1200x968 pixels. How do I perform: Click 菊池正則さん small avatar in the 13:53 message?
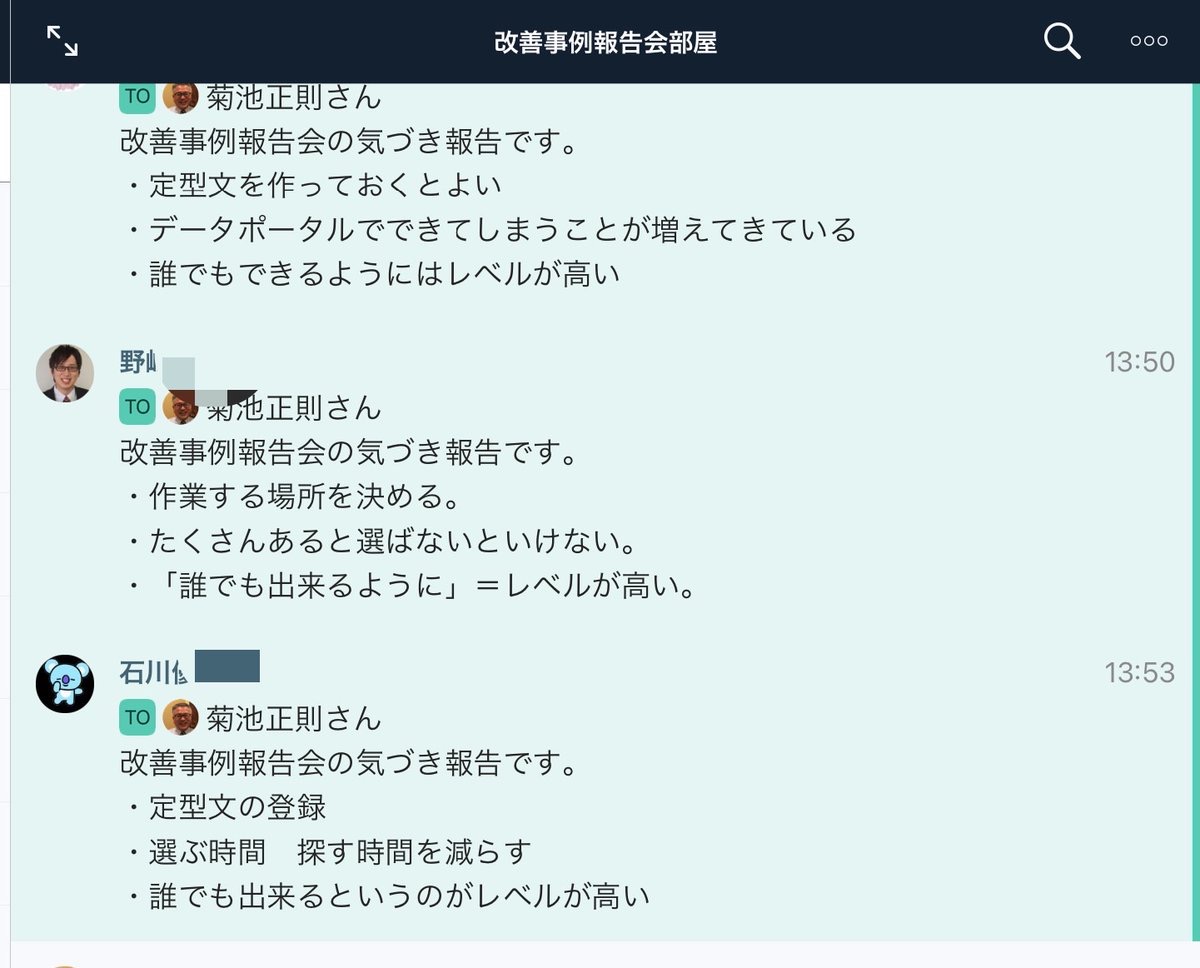[181, 718]
